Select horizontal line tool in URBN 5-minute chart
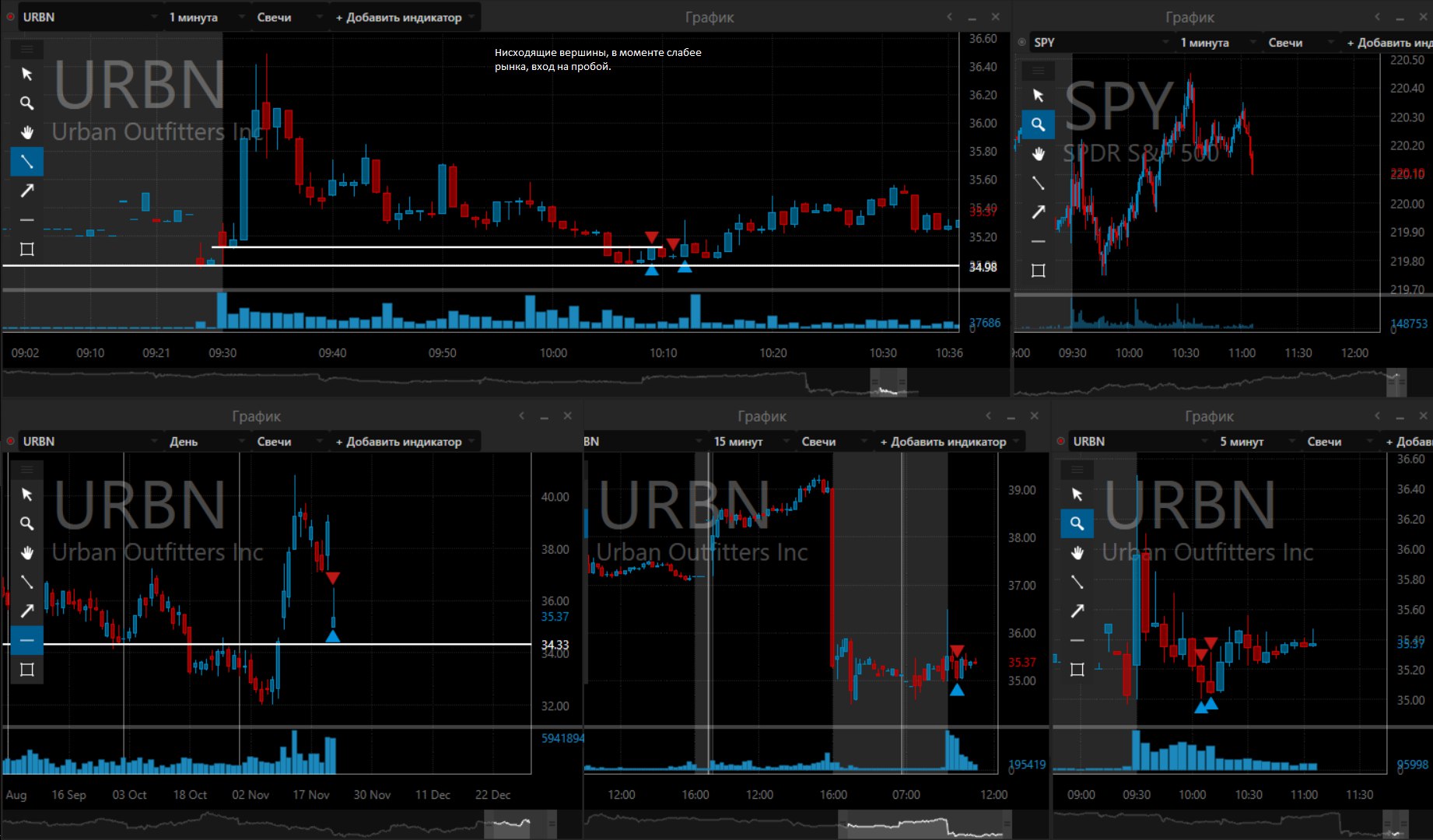1433x840 pixels. click(1077, 641)
